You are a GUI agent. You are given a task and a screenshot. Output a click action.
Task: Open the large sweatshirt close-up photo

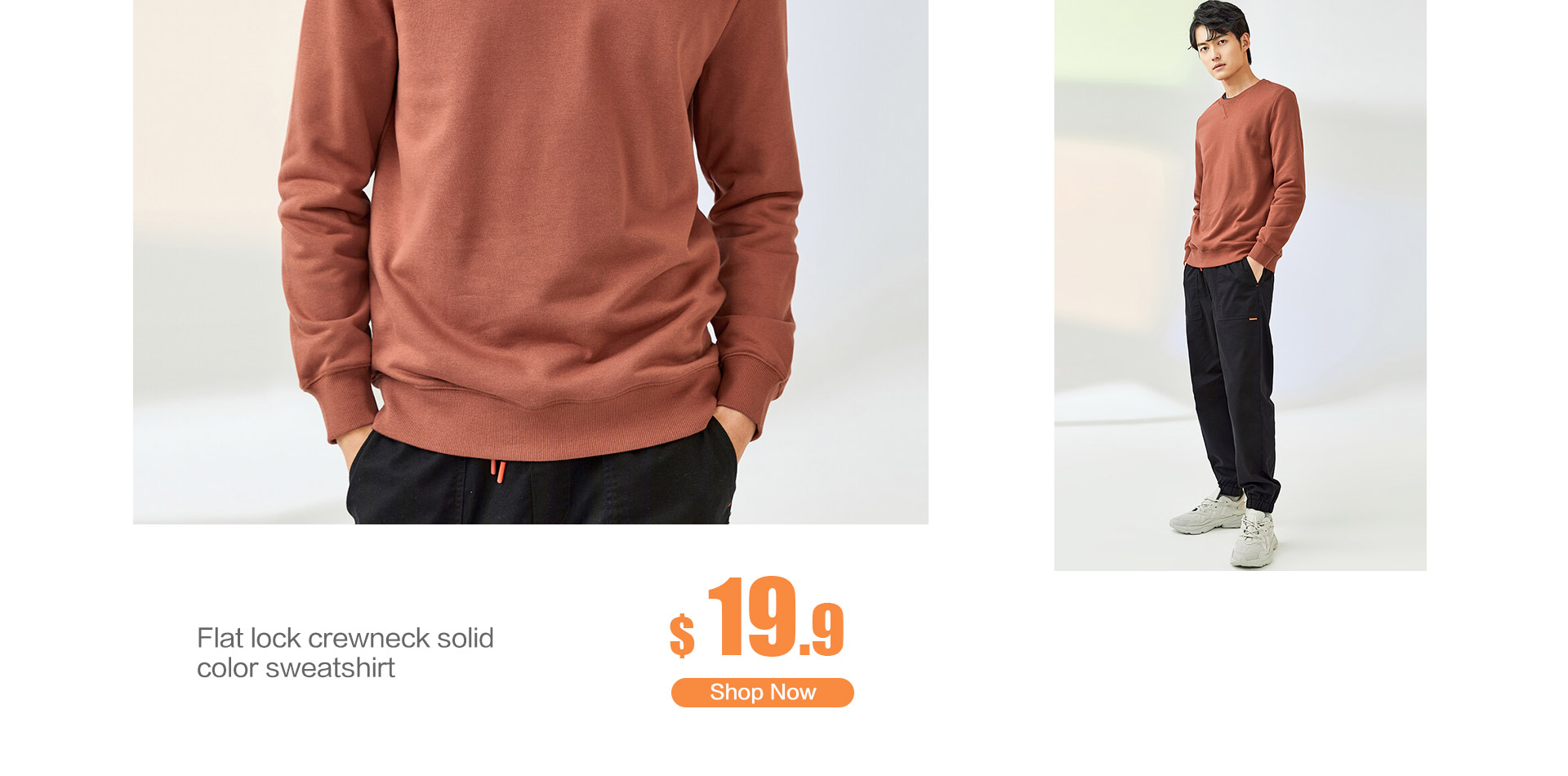tap(531, 261)
